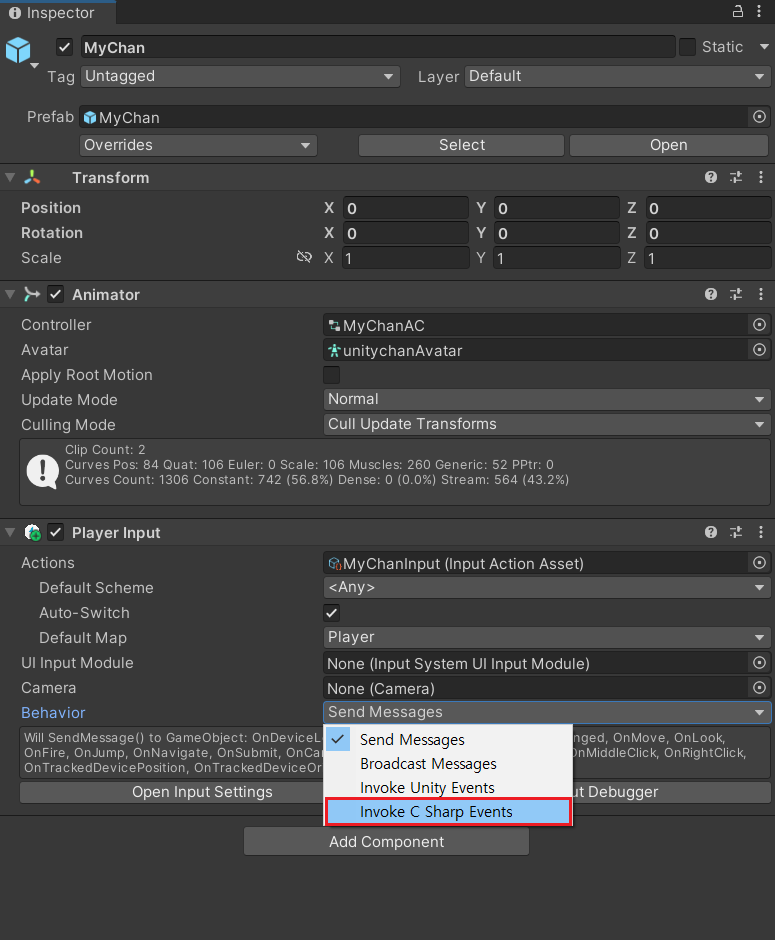Open the Tag dropdown showing Untagged
775x940 pixels.
click(240, 76)
